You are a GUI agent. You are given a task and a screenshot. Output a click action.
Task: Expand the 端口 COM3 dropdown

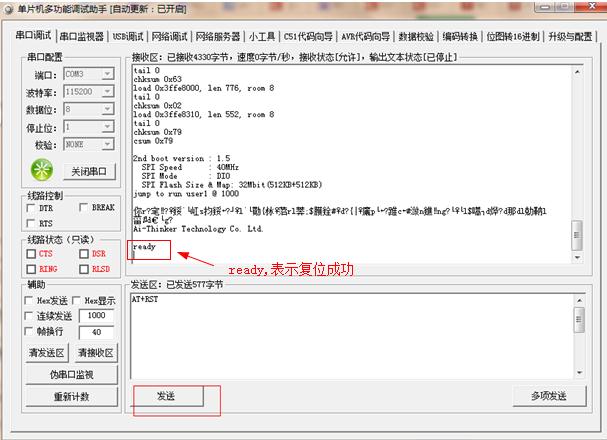tap(107, 74)
